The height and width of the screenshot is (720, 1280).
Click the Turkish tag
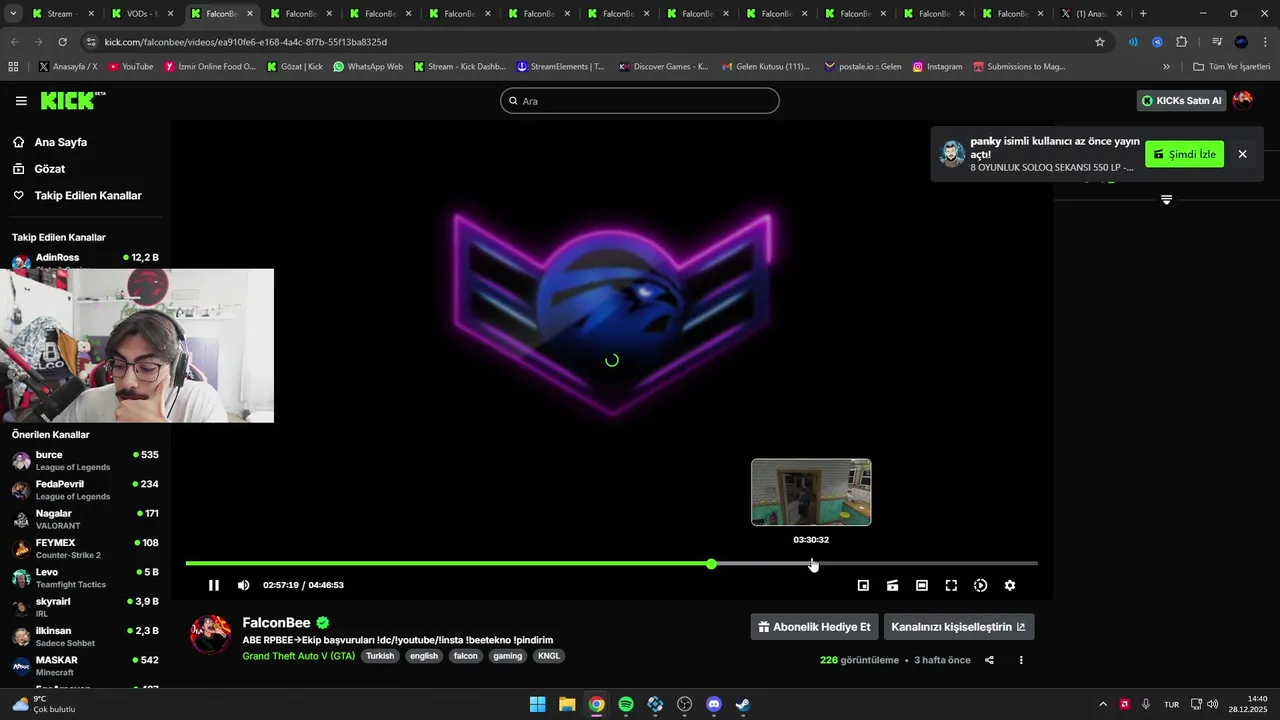[380, 656]
